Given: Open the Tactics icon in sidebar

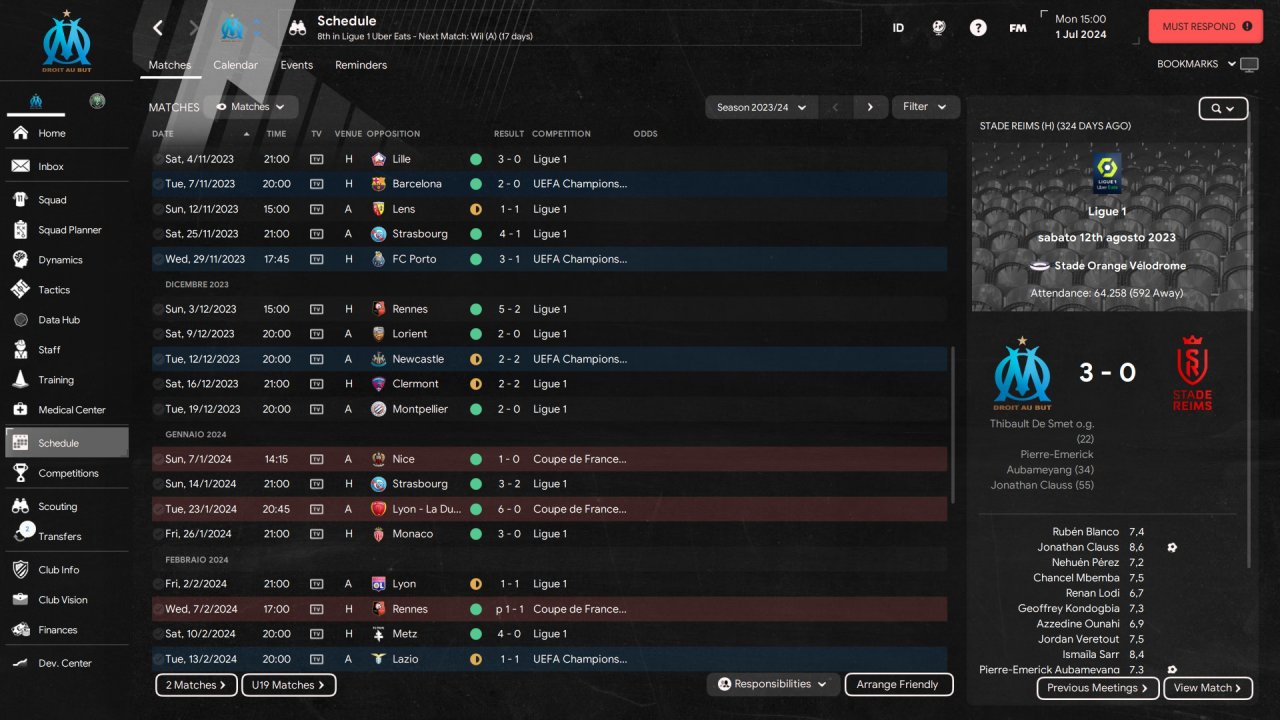Looking at the screenshot, I should (20, 289).
